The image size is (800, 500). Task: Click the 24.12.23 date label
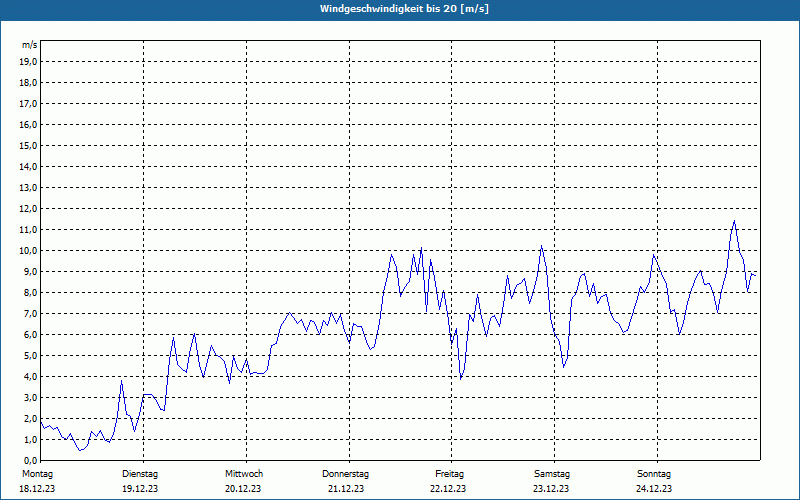point(654,489)
